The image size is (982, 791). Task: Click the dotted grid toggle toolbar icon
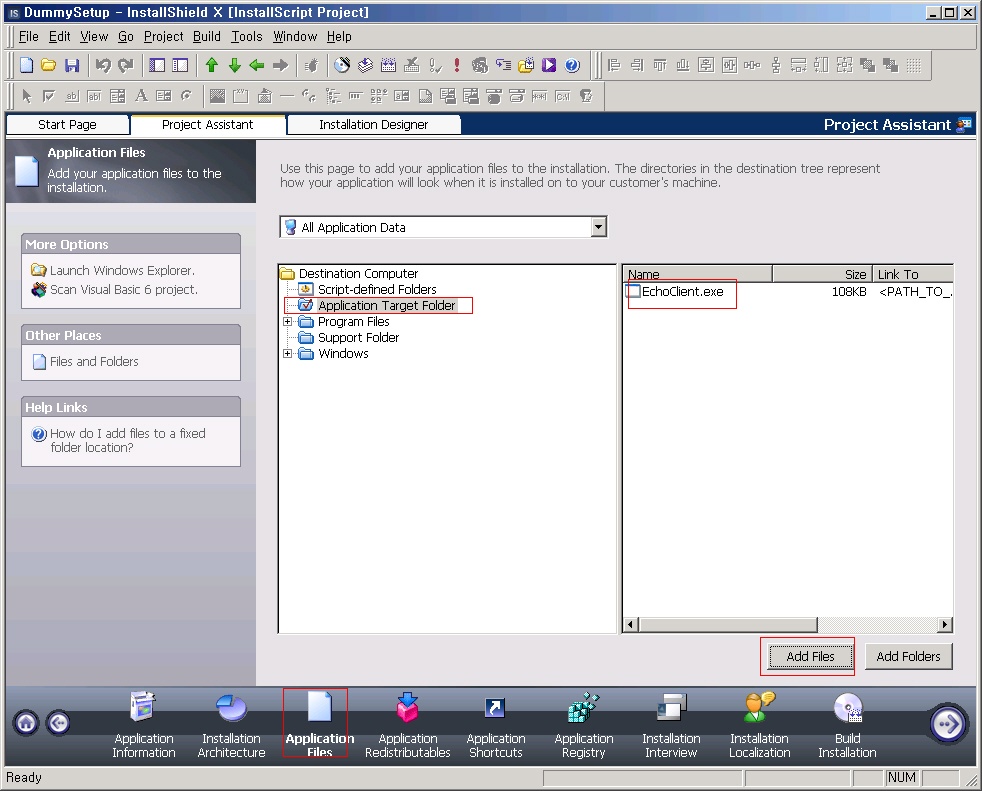point(914,65)
